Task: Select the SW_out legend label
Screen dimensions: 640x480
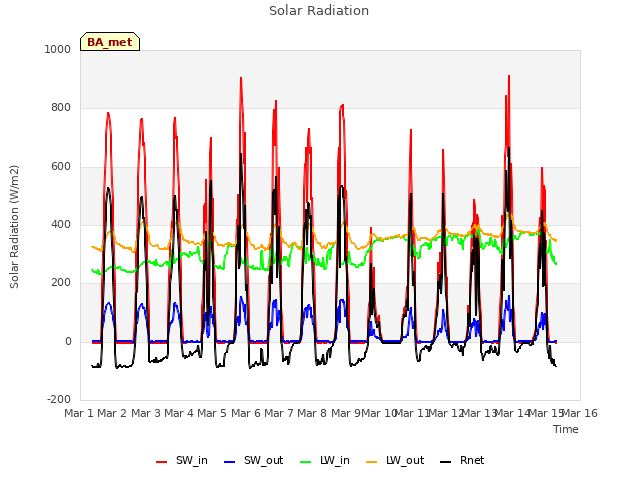Action: 263,460
